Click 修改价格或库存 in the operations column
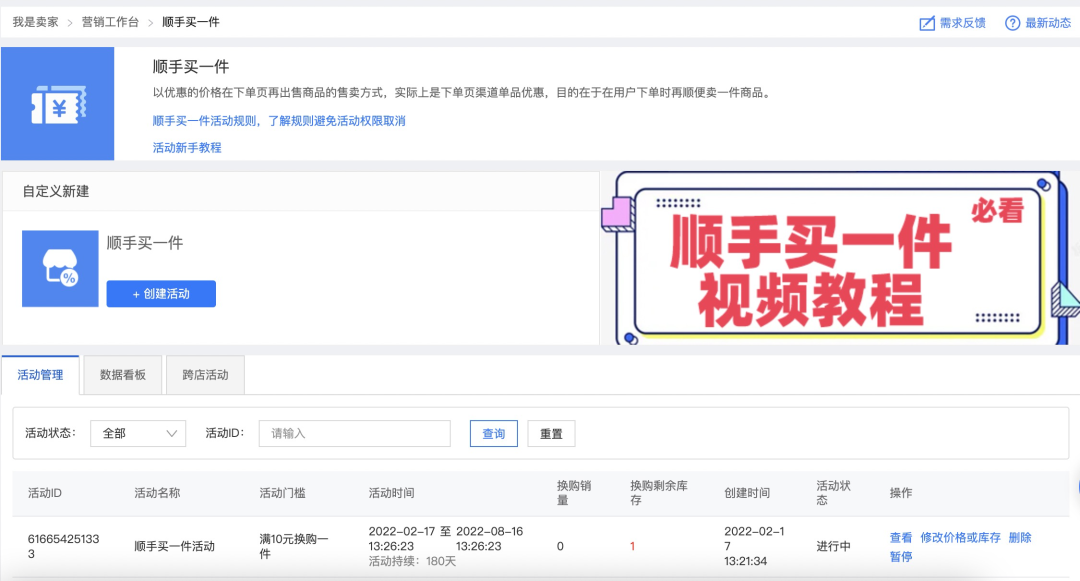The image size is (1080, 581). tap(959, 537)
